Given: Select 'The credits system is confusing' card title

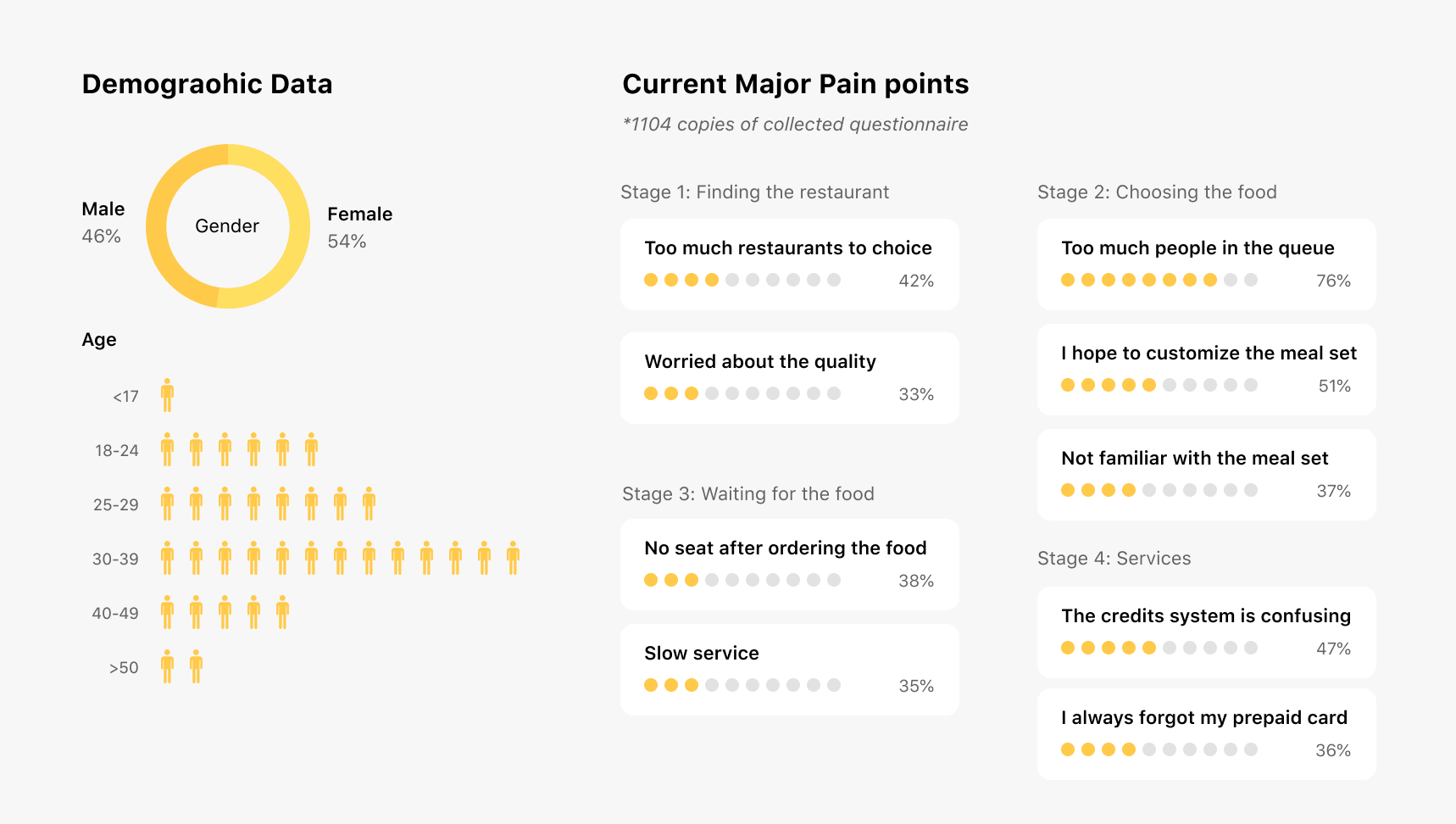Looking at the screenshot, I should (x=1206, y=616).
